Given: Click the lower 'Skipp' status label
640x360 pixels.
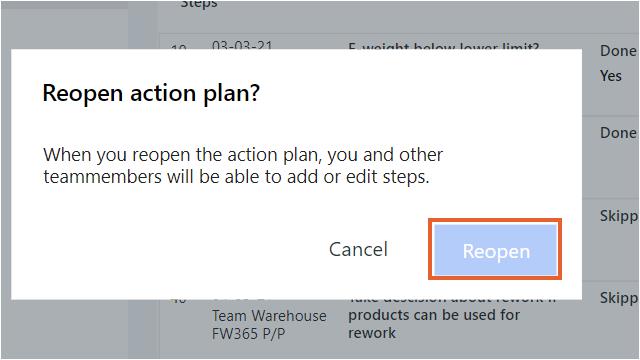Looking at the screenshot, I should pyautogui.click(x=618, y=298).
